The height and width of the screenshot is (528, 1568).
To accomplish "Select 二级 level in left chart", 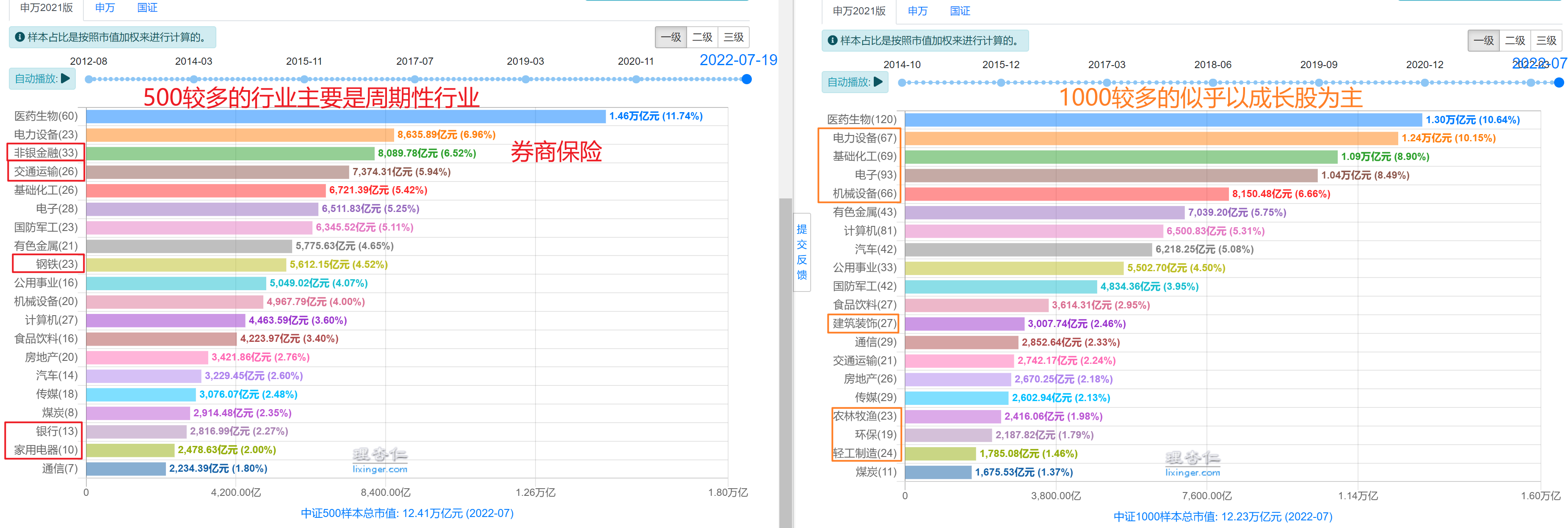I will [x=702, y=38].
